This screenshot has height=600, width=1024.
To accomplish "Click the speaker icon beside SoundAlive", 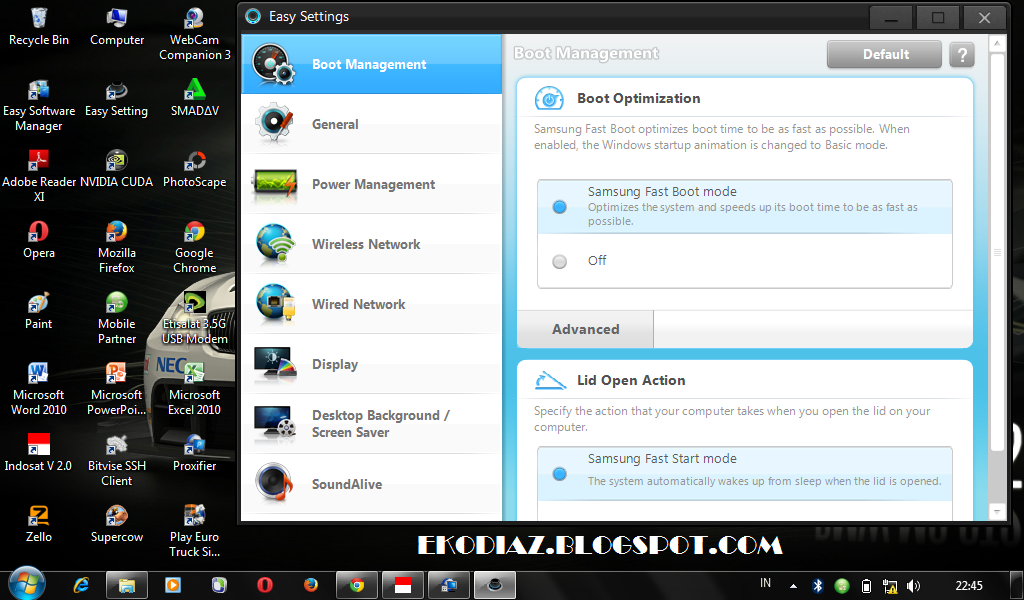I will point(275,483).
